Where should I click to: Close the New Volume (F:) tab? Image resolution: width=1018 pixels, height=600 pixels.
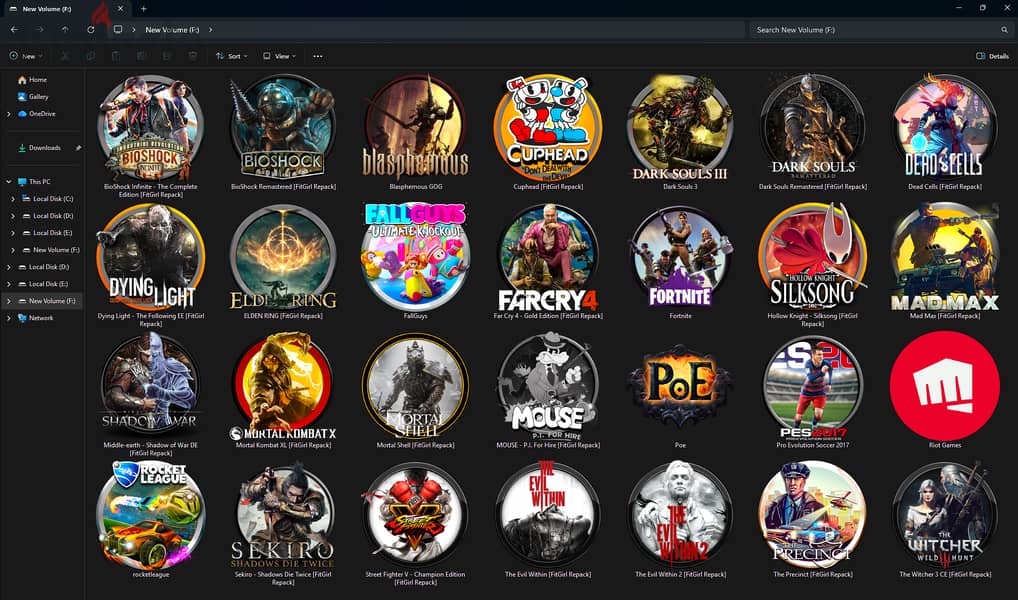[x=120, y=9]
